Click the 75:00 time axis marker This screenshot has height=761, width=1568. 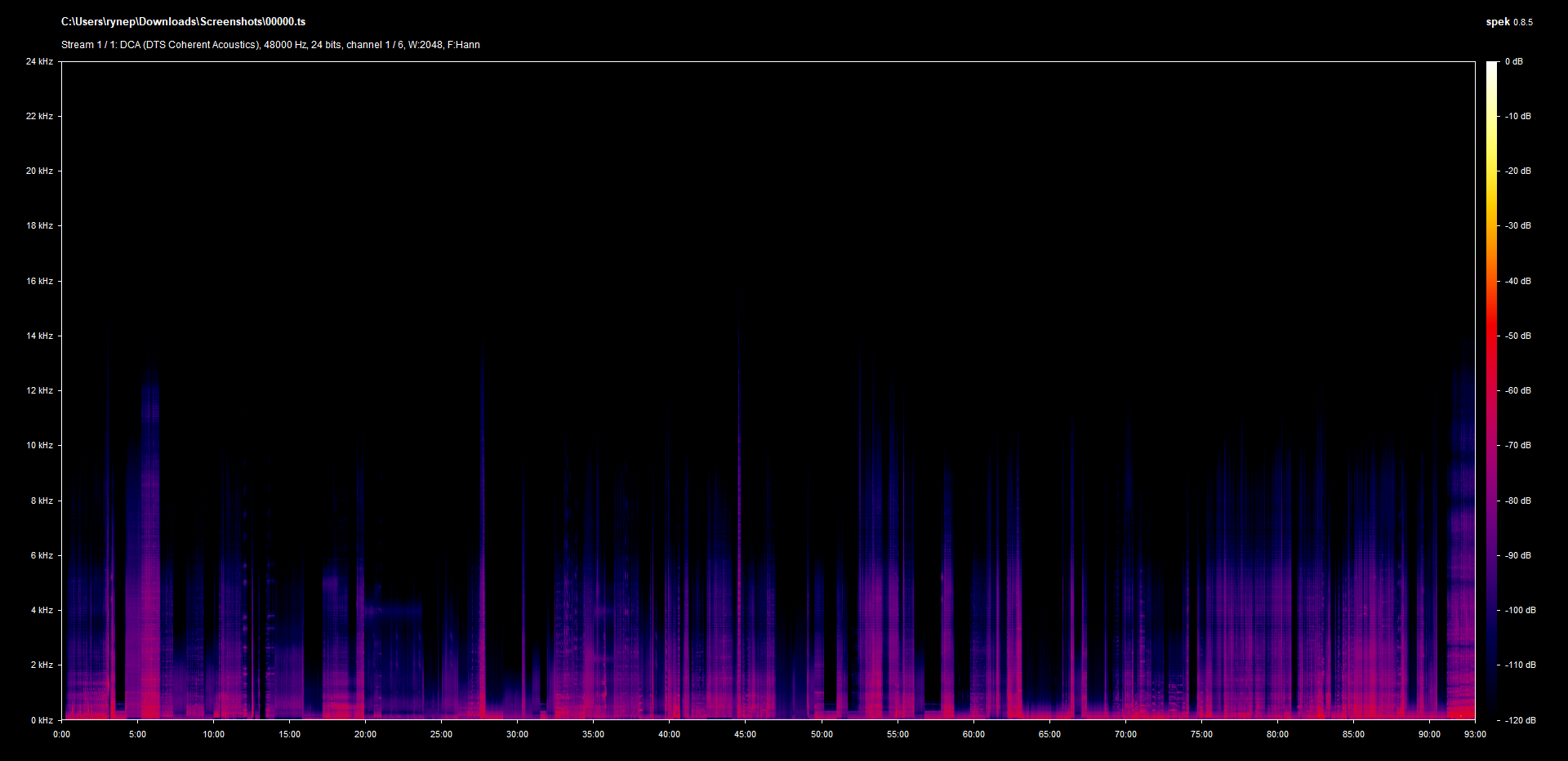tap(1201, 734)
